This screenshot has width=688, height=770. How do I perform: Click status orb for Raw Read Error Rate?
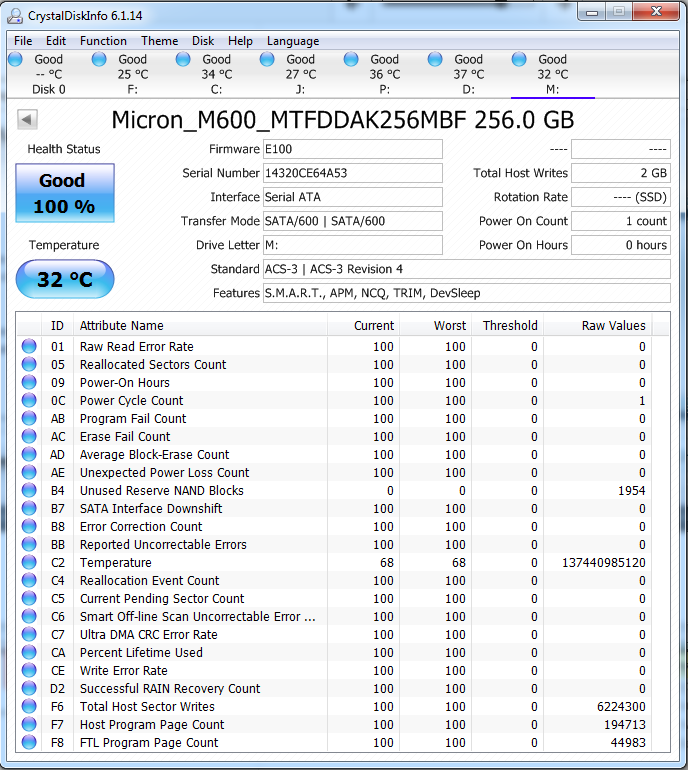(29, 347)
